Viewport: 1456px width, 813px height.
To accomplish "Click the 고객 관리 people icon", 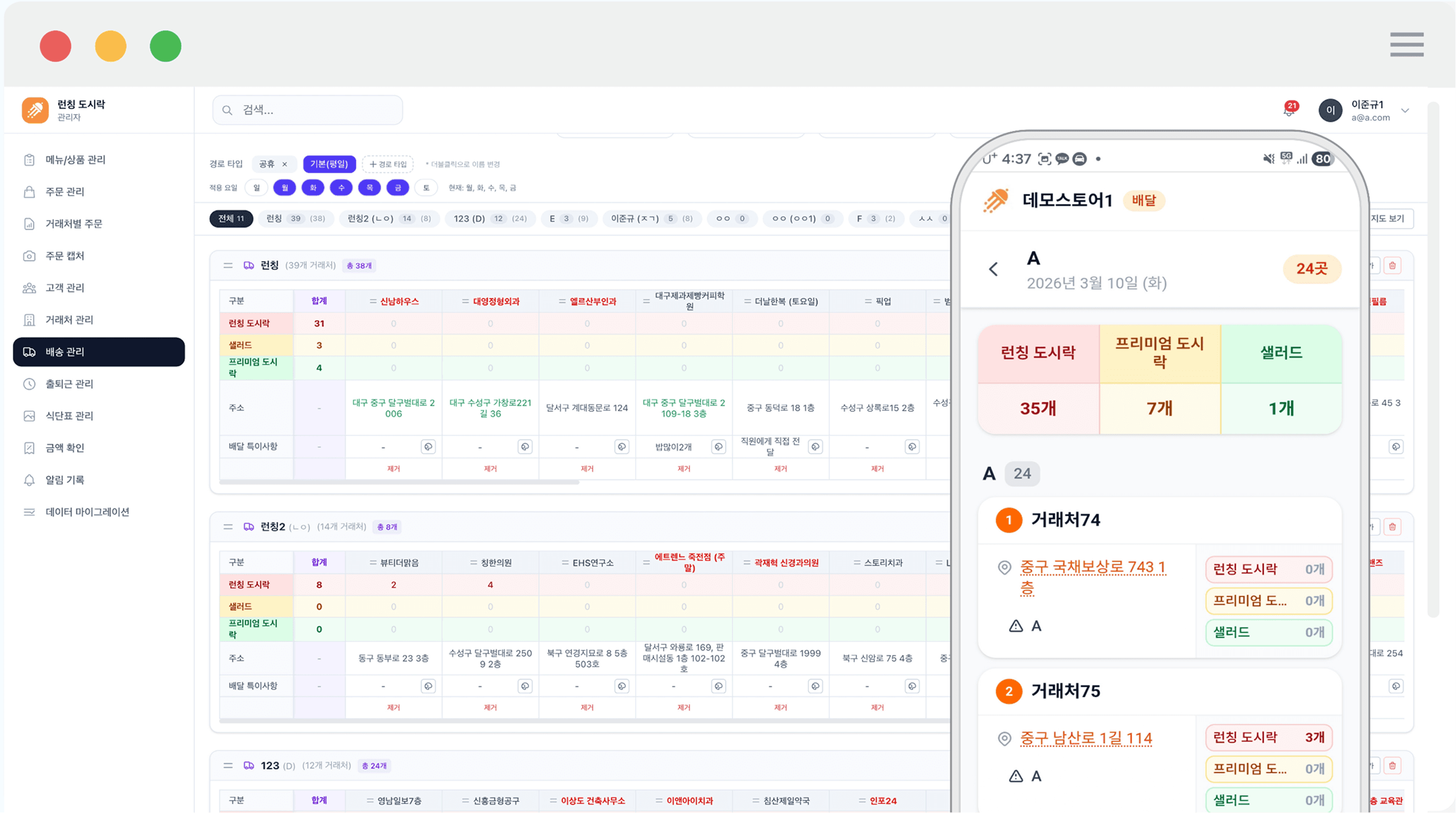I will pos(30,288).
